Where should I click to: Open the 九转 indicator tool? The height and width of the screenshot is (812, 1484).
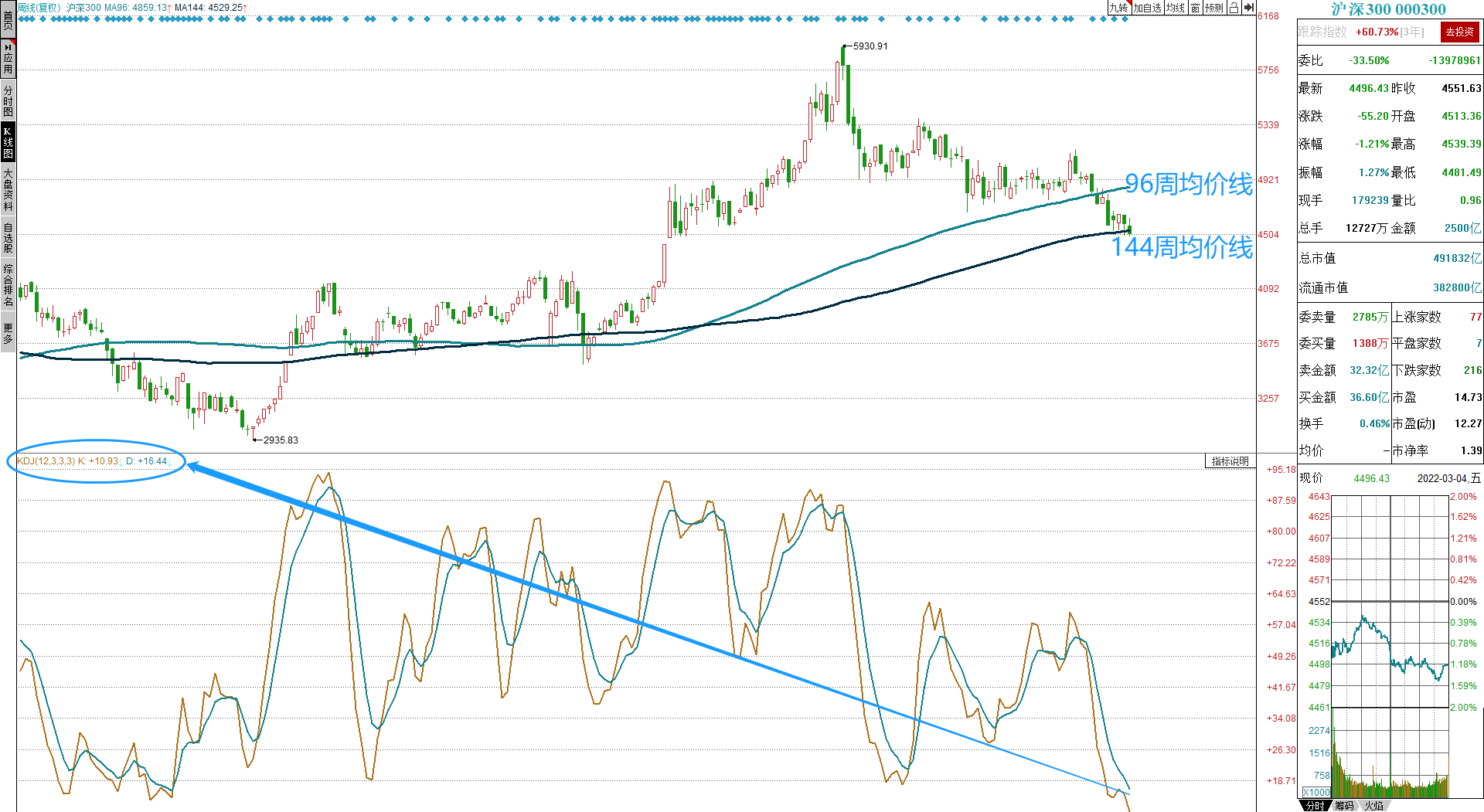tap(1118, 8)
